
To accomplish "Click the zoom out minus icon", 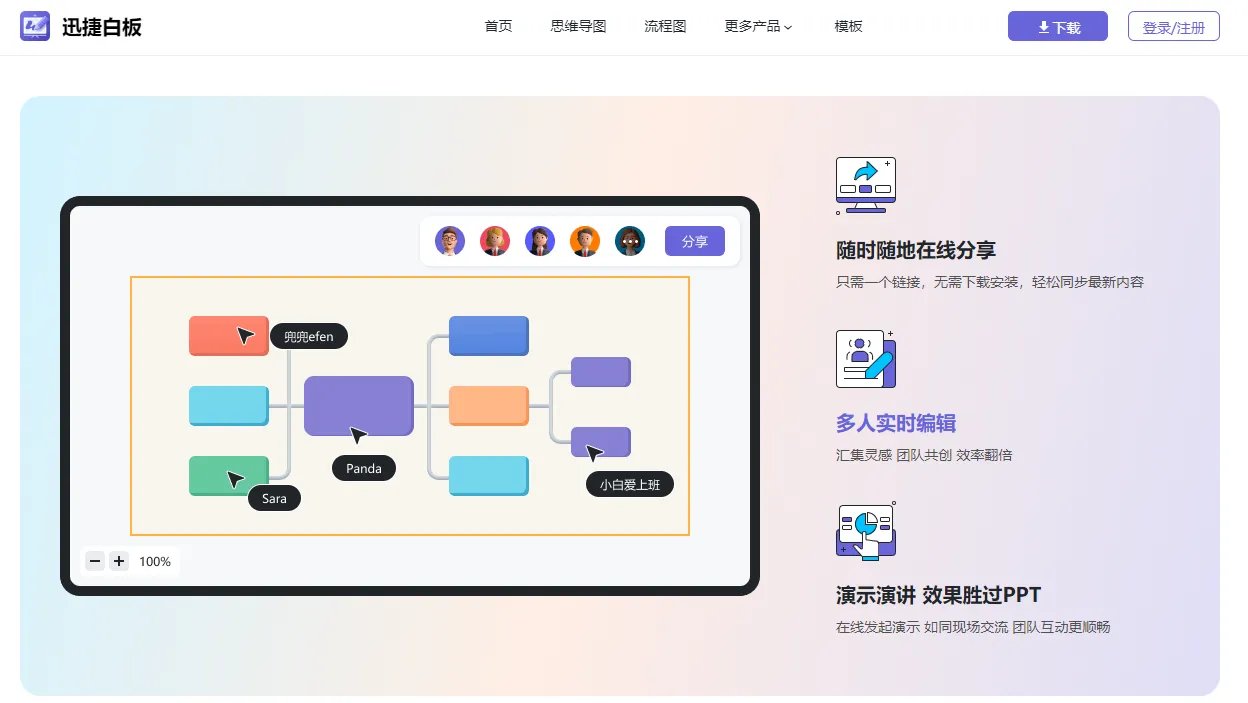I will [x=95, y=561].
